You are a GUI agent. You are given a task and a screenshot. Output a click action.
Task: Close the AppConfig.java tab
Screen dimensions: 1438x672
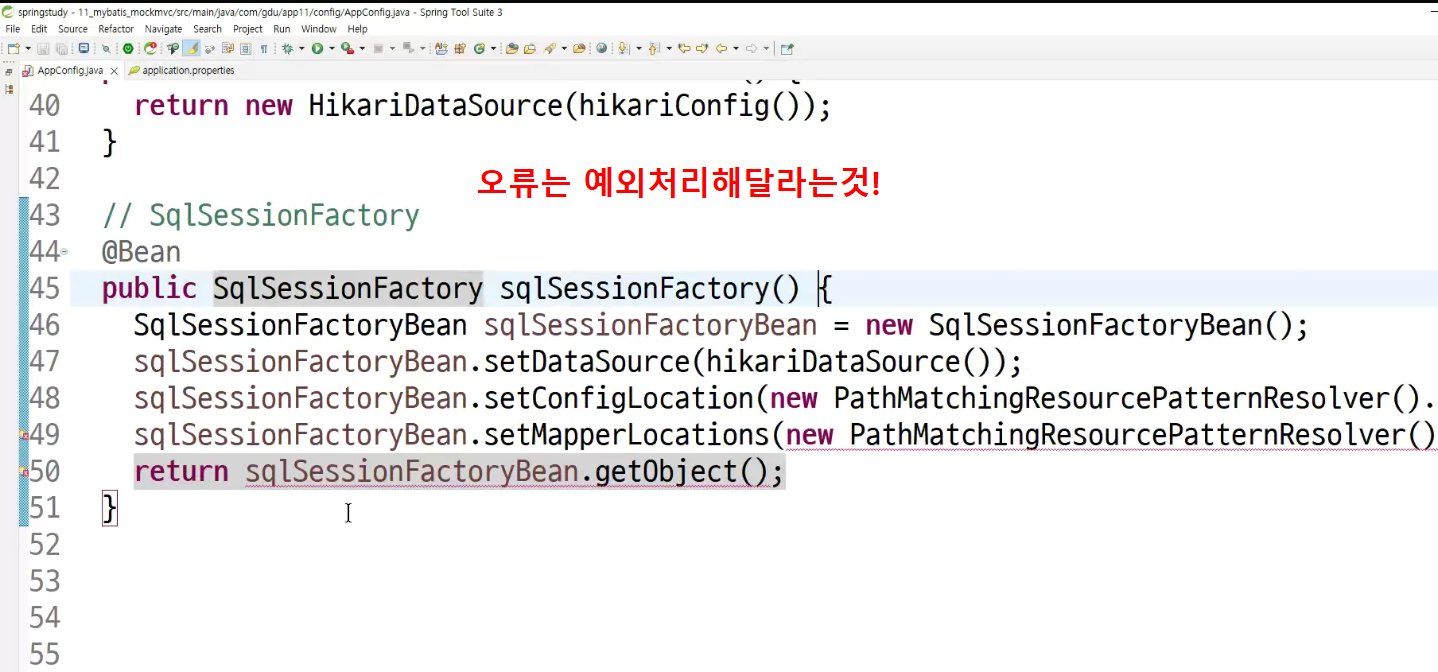[x=114, y=71]
